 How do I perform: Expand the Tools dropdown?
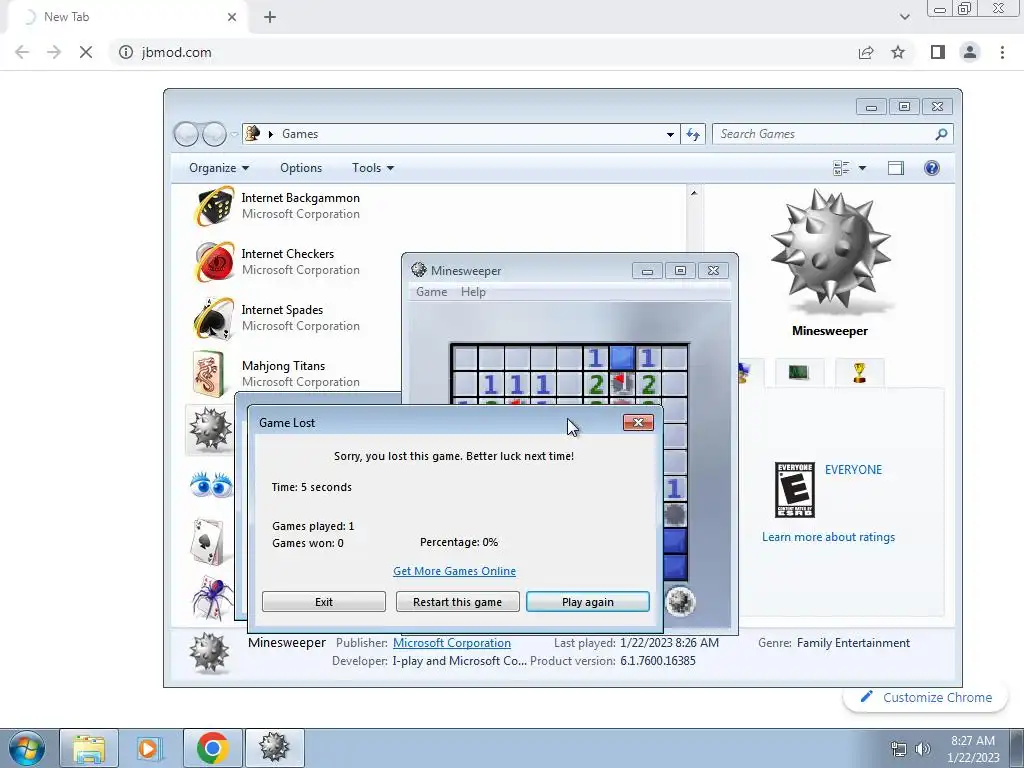(373, 168)
